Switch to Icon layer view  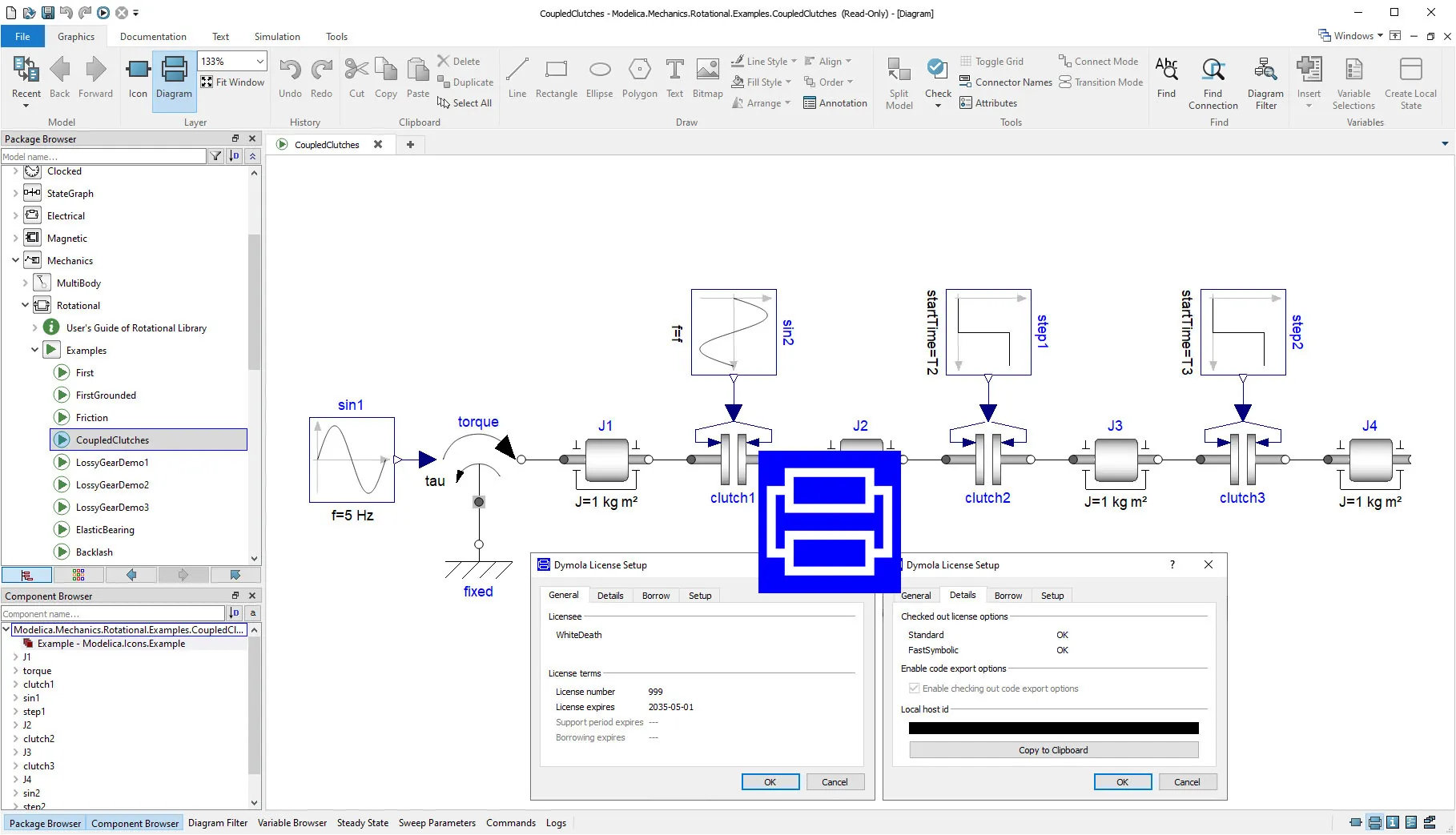[138, 78]
